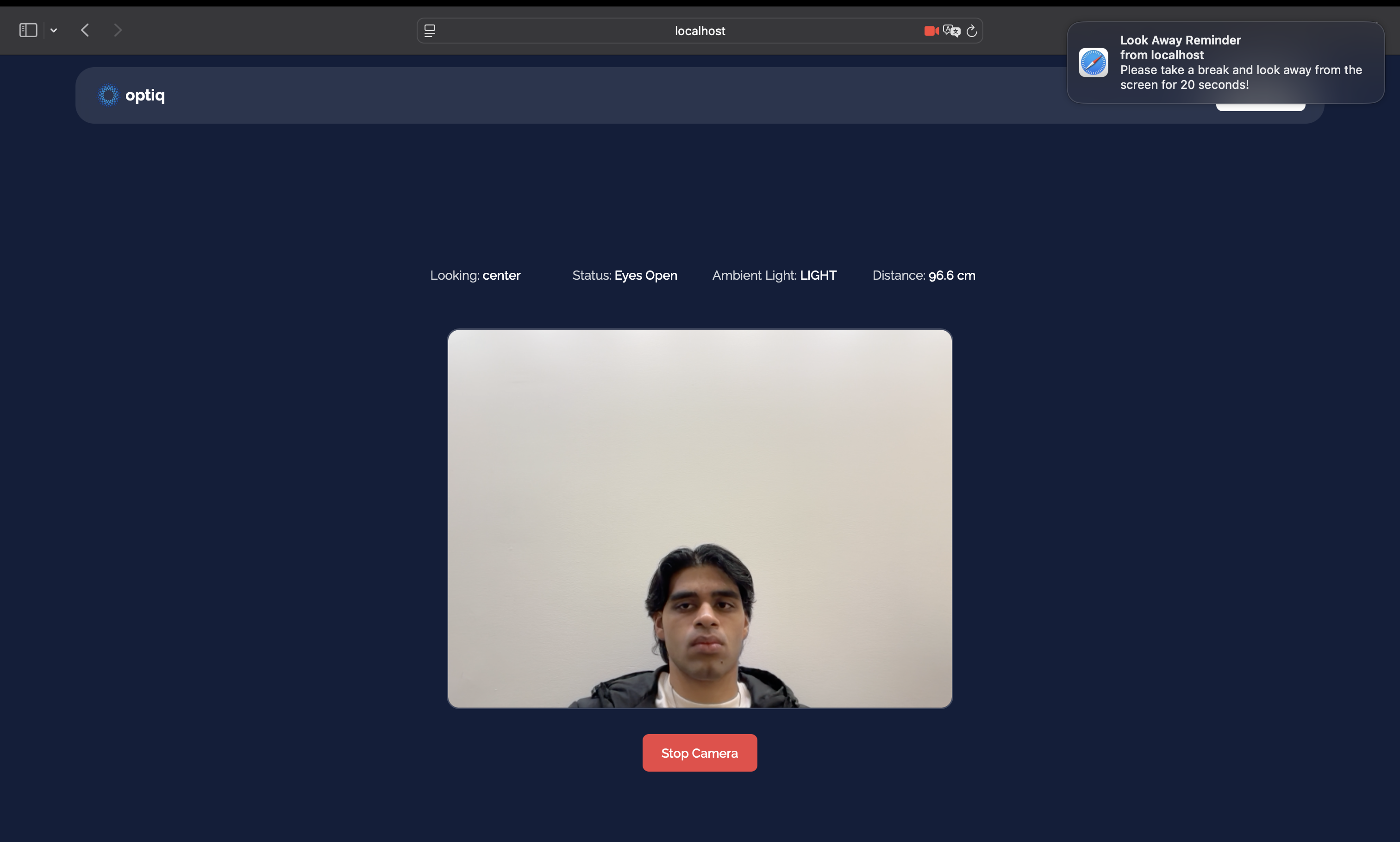Click the Status: Eyes Open indicator
This screenshot has width=1400, height=842.
[624, 275]
